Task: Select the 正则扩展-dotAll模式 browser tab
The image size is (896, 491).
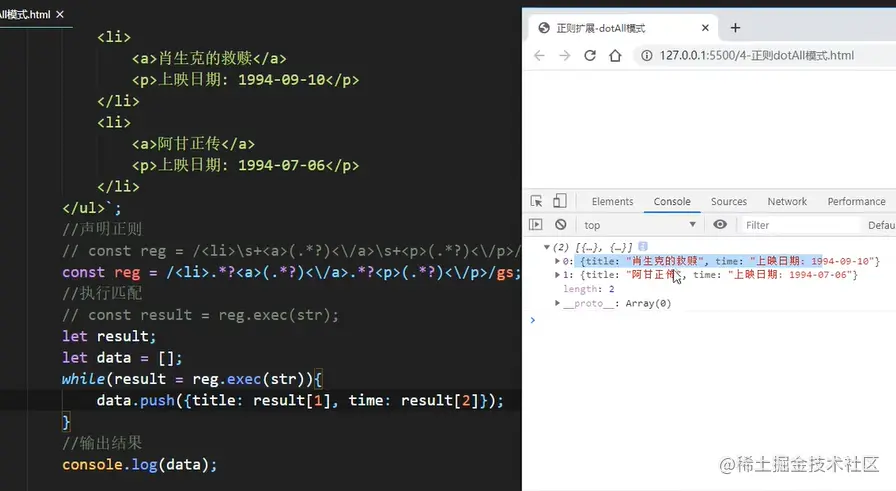Action: (x=622, y=28)
